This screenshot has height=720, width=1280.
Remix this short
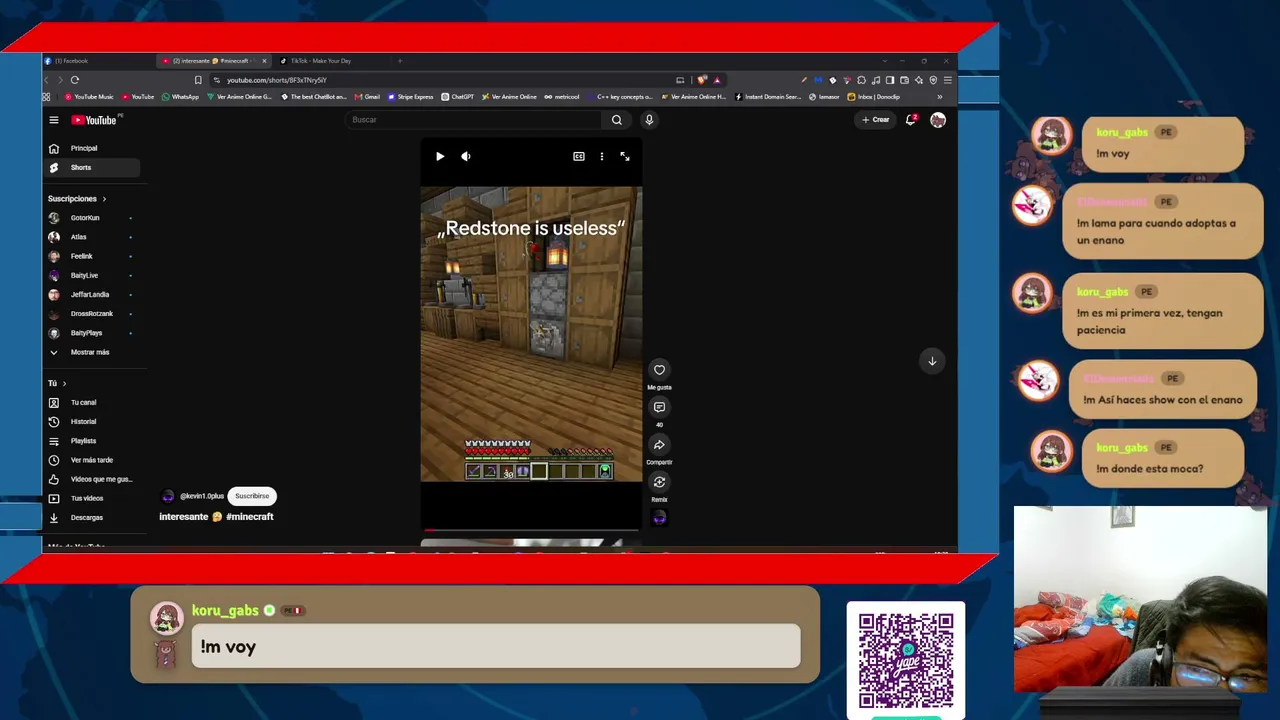coord(659,482)
